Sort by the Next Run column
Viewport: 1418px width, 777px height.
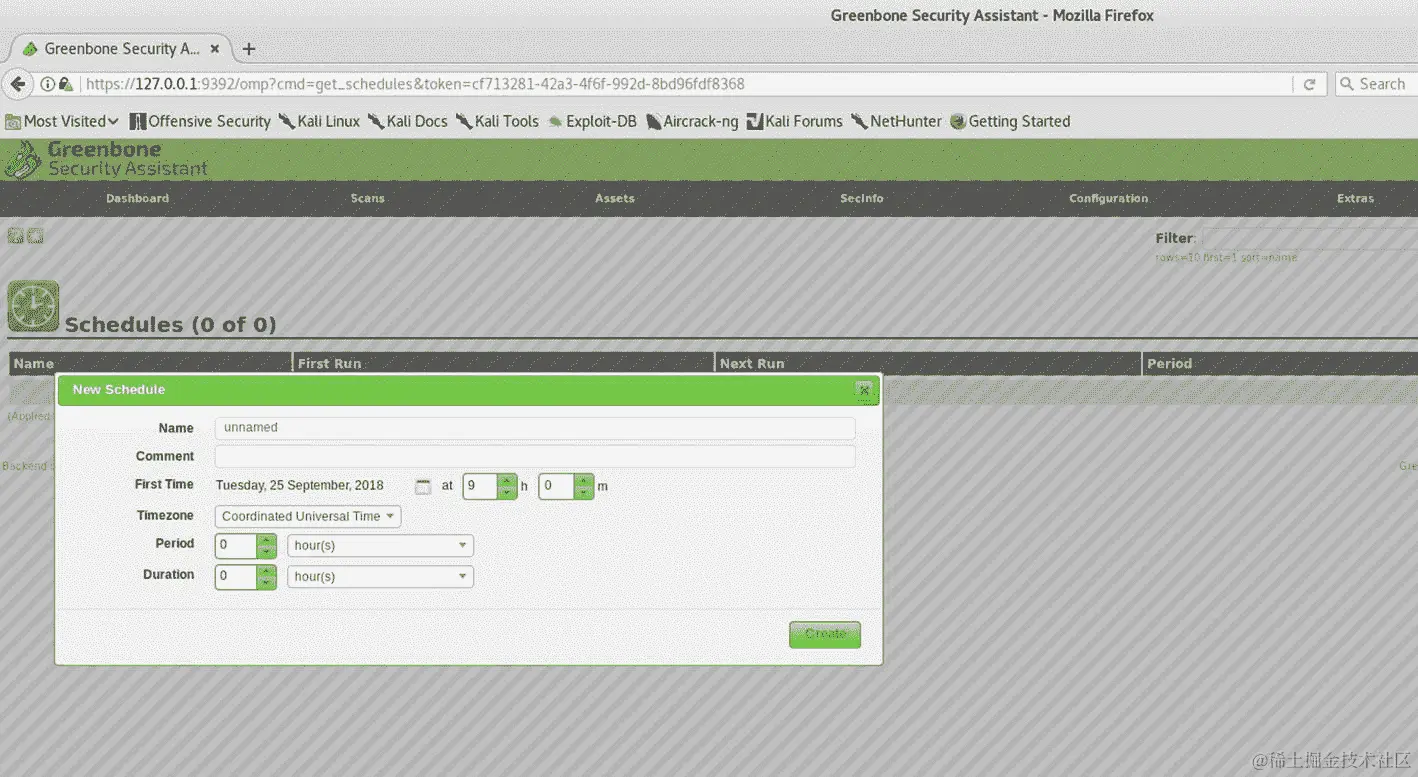(752, 364)
